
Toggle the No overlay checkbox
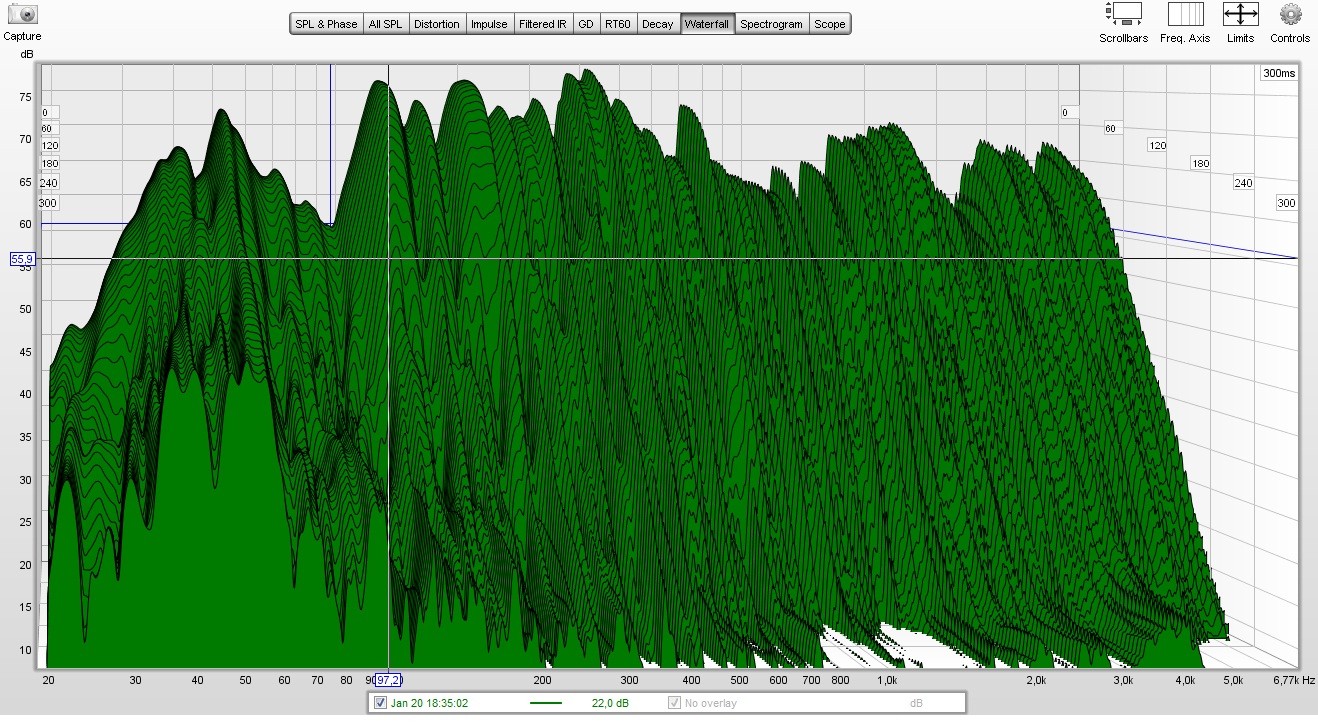674,703
